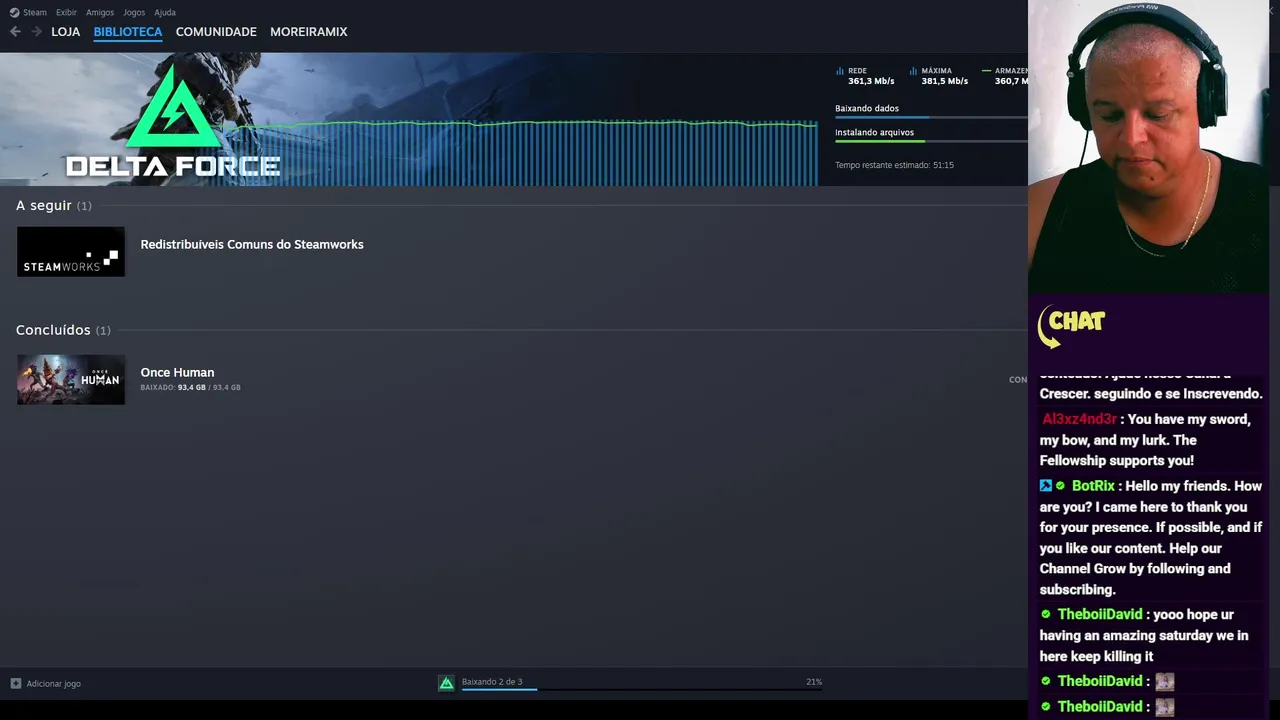Click the Delta Force icon in the status bar
Screen dimensions: 1280x720
[447, 683]
